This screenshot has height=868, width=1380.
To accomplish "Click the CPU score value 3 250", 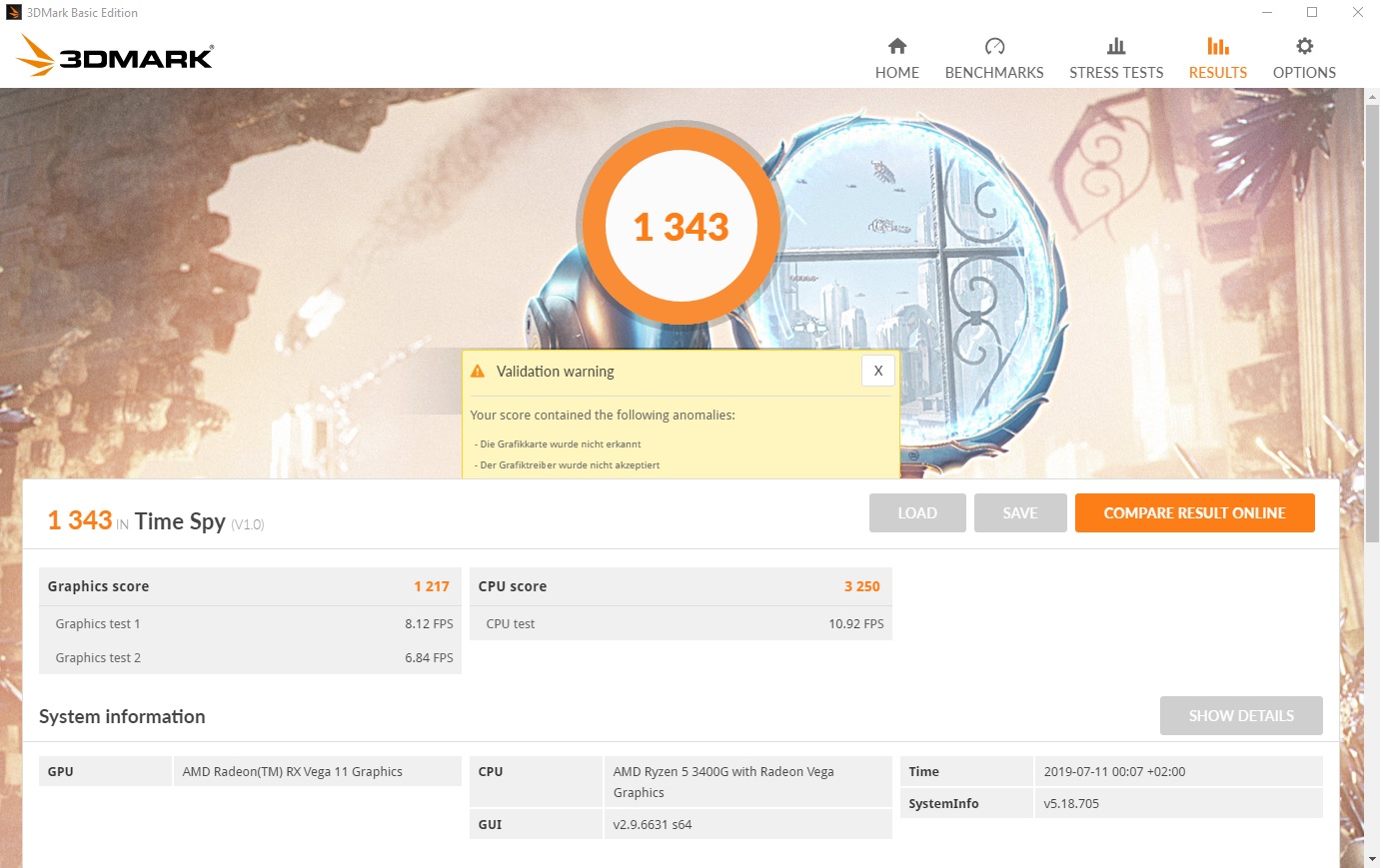I will coord(861,586).
